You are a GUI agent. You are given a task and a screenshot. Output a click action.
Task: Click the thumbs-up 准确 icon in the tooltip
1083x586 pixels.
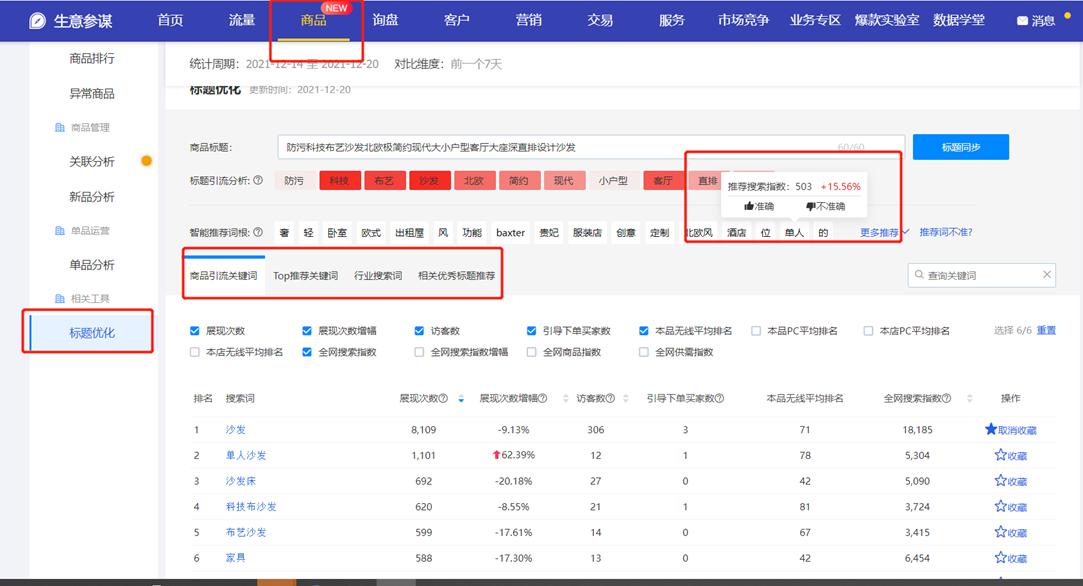(750, 206)
